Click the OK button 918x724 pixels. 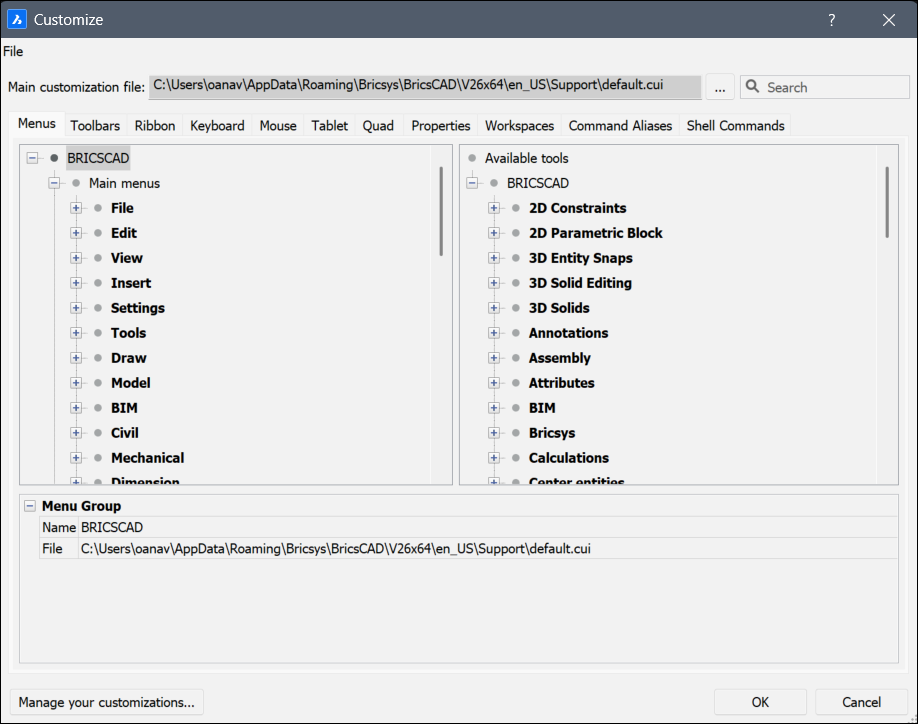tap(760, 702)
